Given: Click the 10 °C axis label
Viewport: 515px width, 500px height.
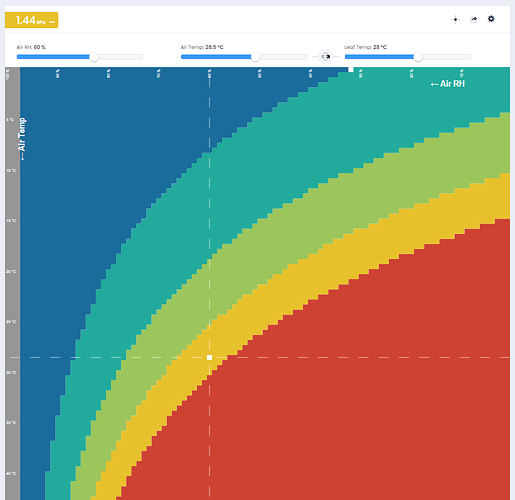Looking at the screenshot, I should [11, 170].
